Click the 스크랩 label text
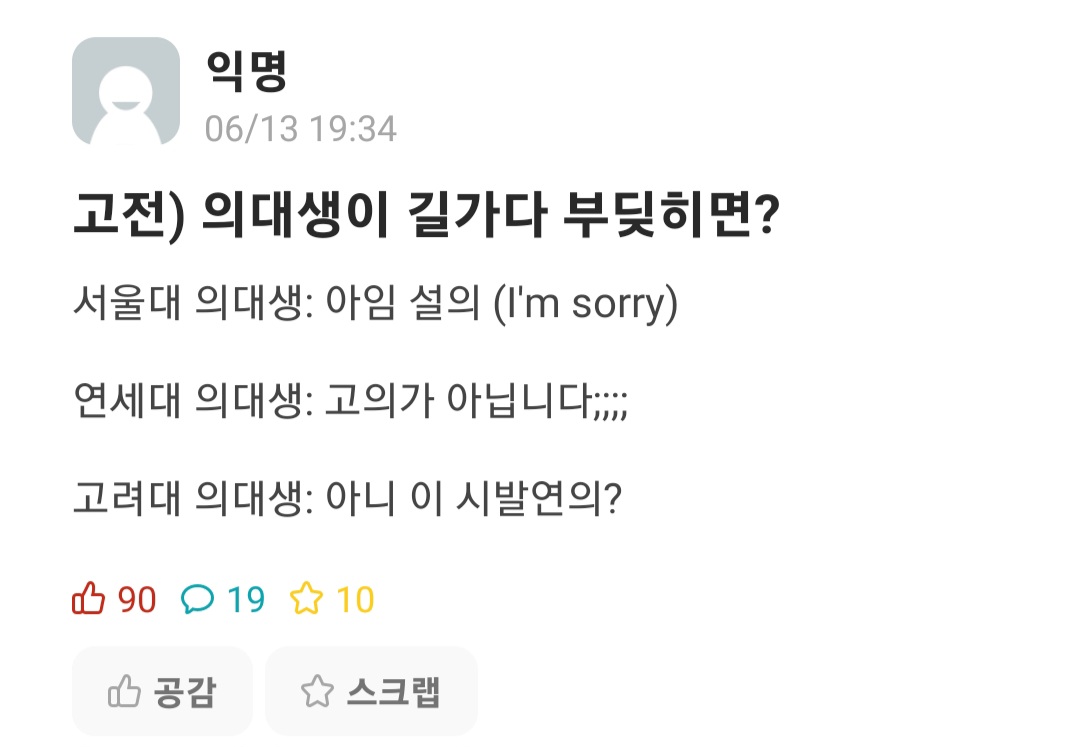1080x747 pixels. pos(393,691)
